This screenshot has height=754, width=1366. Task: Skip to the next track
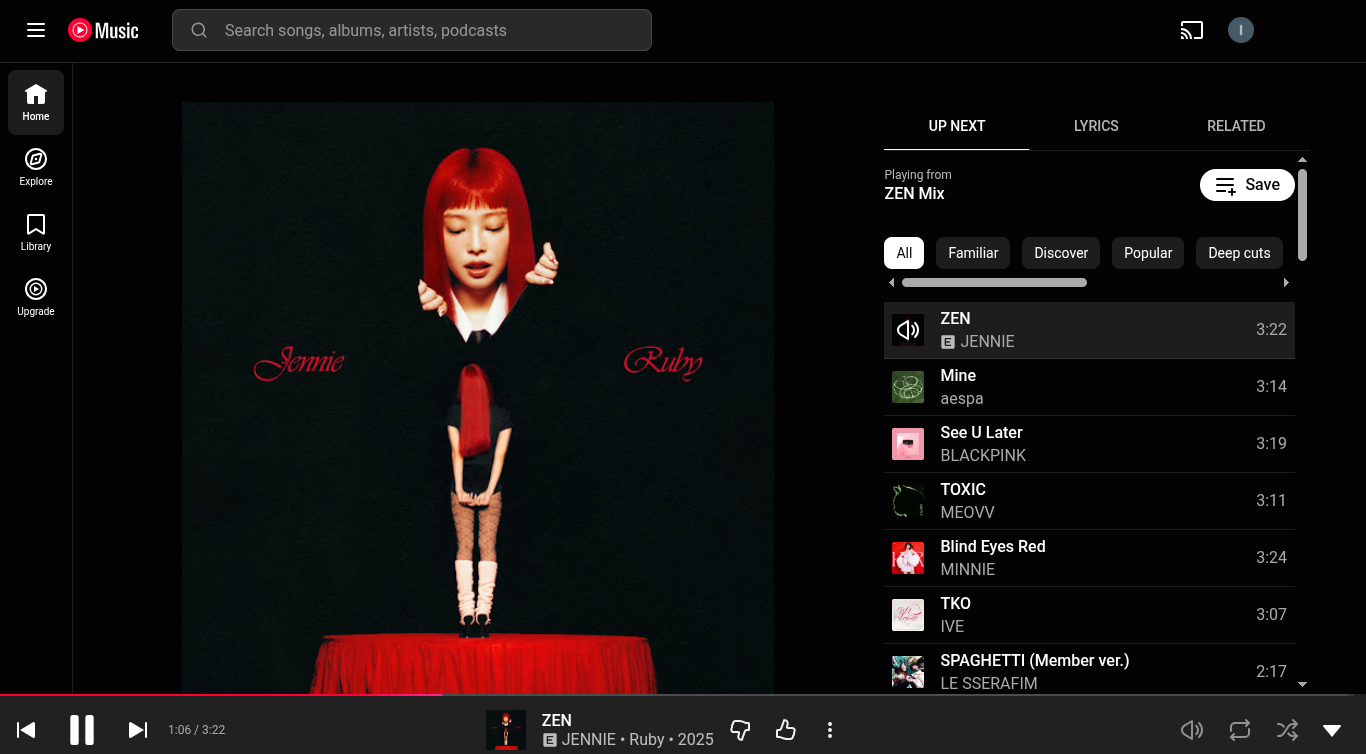pyautogui.click(x=138, y=730)
